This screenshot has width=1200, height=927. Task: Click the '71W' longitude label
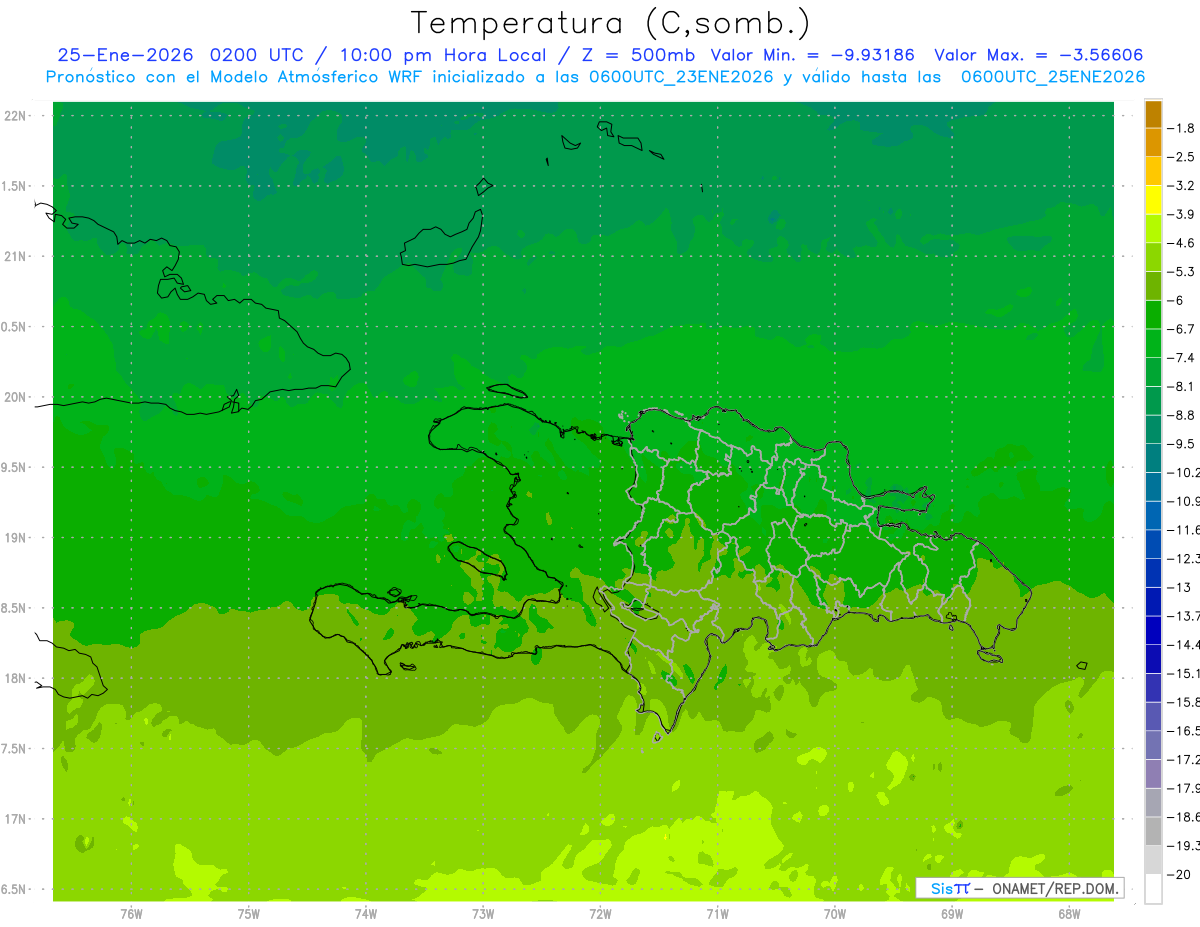pos(717,914)
